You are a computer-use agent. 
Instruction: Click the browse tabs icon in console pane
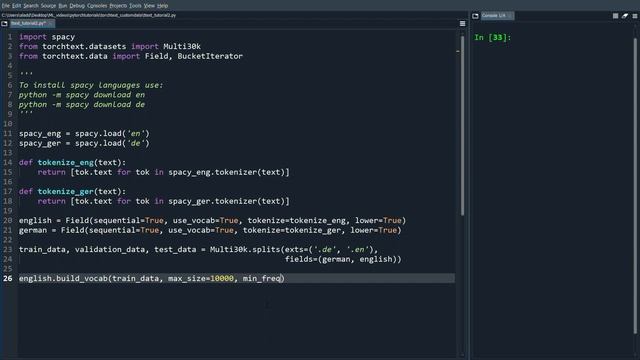pyautogui.click(x=475, y=16)
